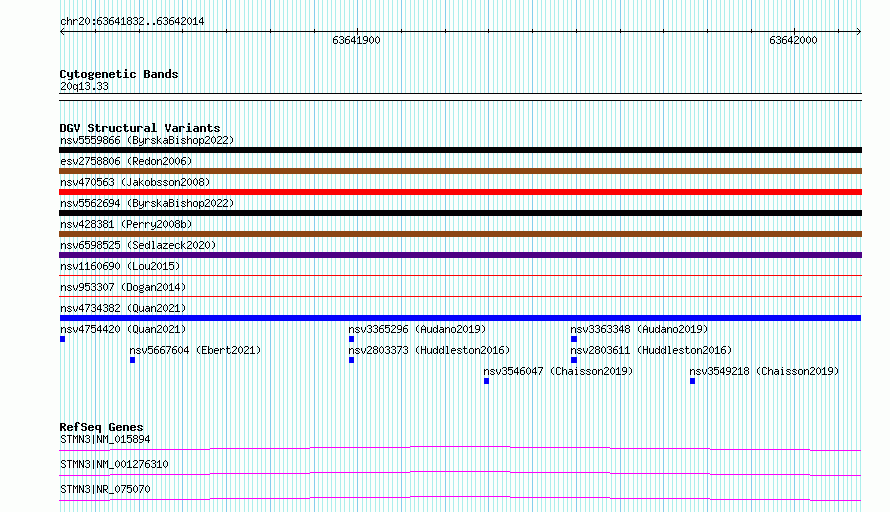This screenshot has height=512, width=890.
Task: Open nsv2803611 (Huddleston2016) label
Action: (x=651, y=350)
